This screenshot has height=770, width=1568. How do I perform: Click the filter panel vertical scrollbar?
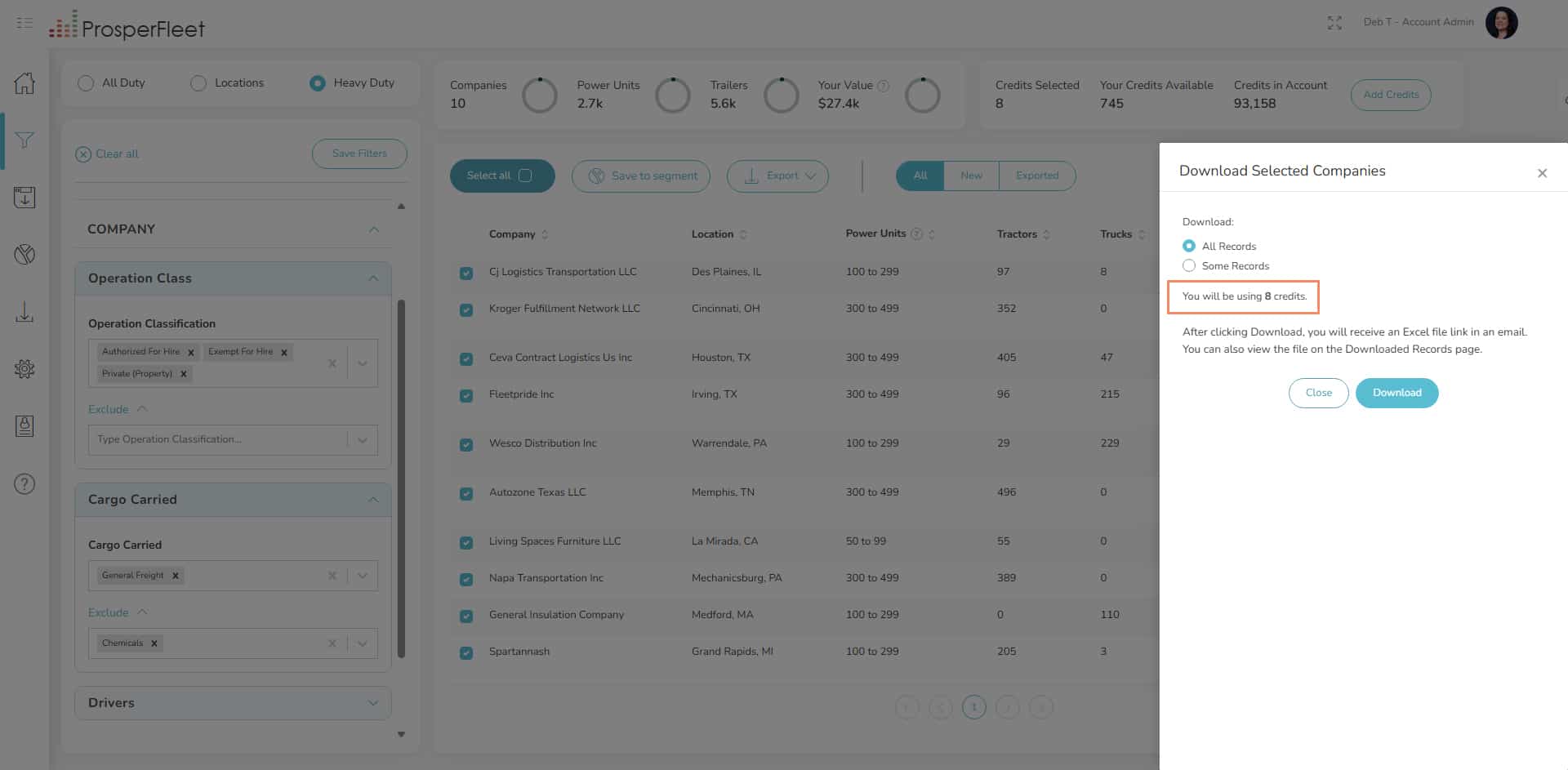pos(401,478)
